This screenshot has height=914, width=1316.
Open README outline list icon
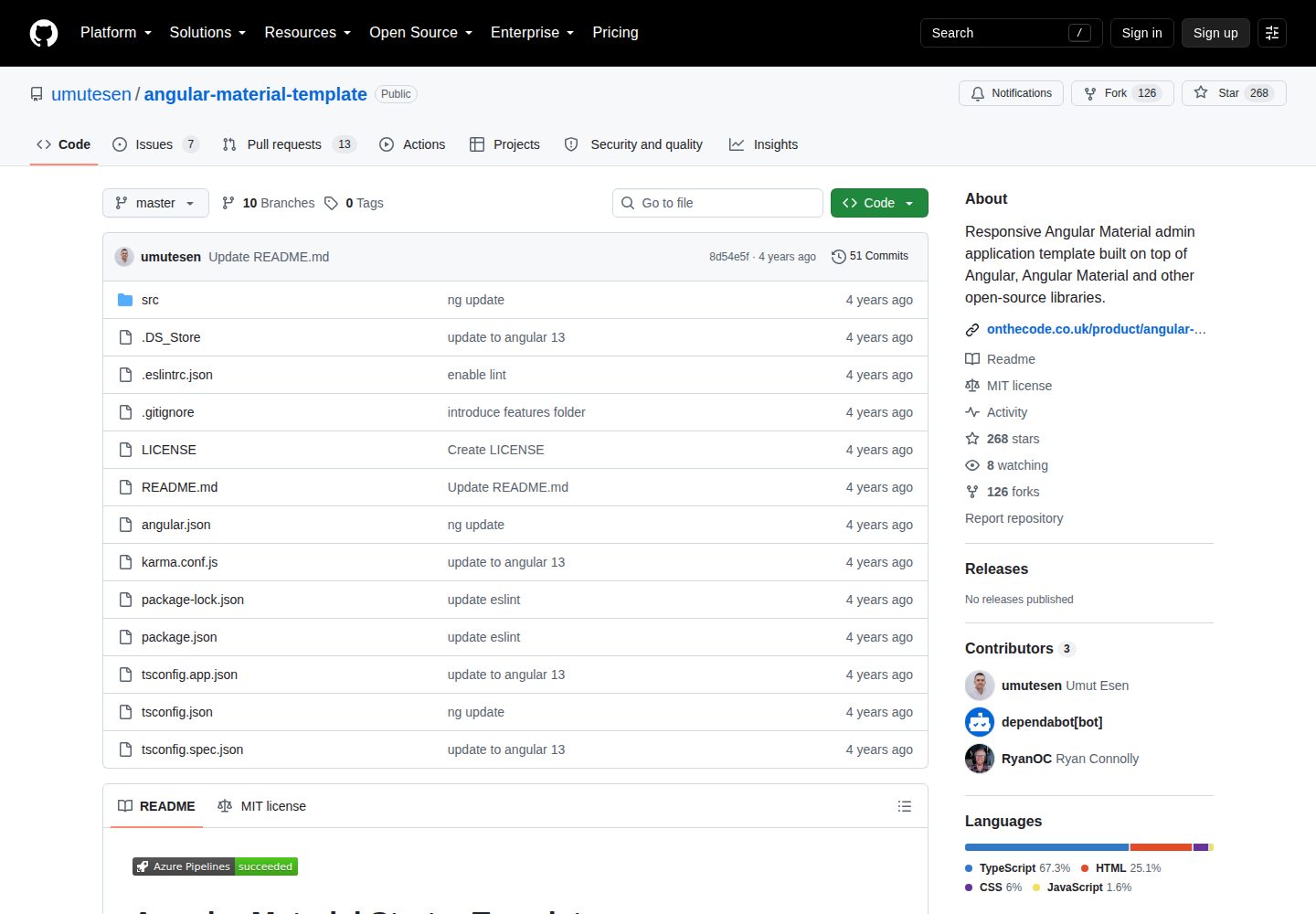pyautogui.click(x=905, y=806)
